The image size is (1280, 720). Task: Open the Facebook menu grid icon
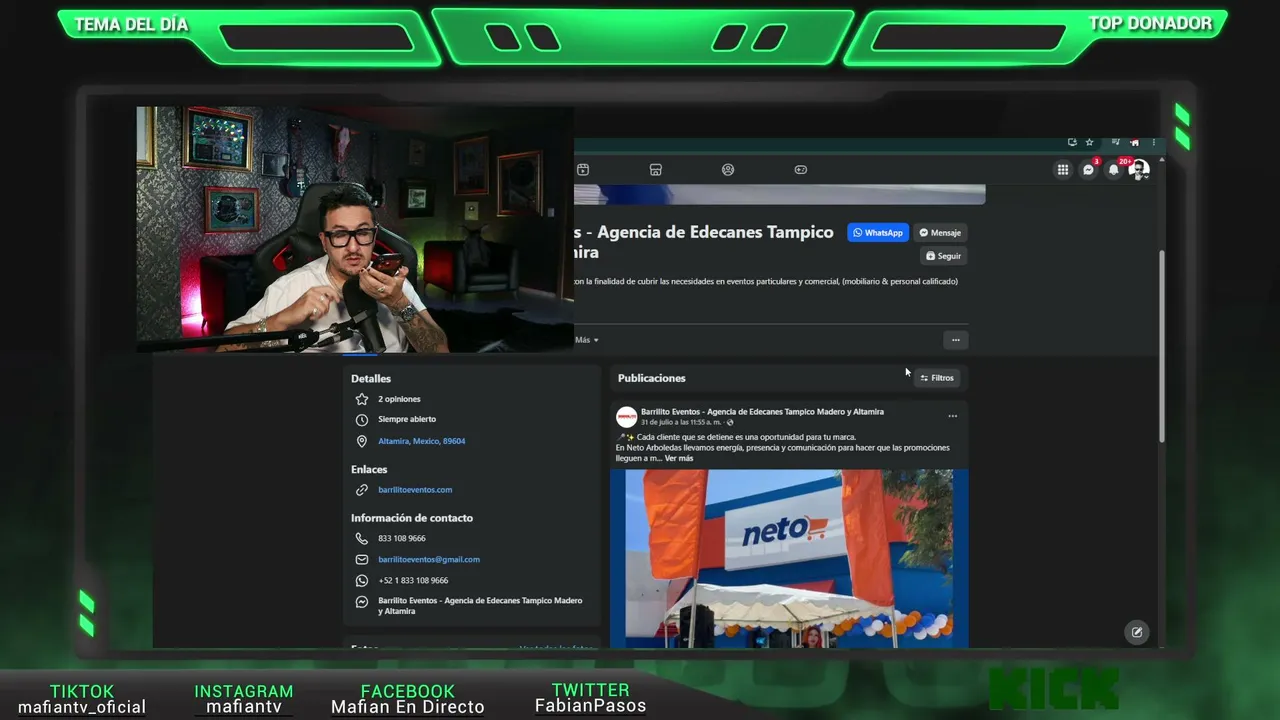click(1063, 170)
